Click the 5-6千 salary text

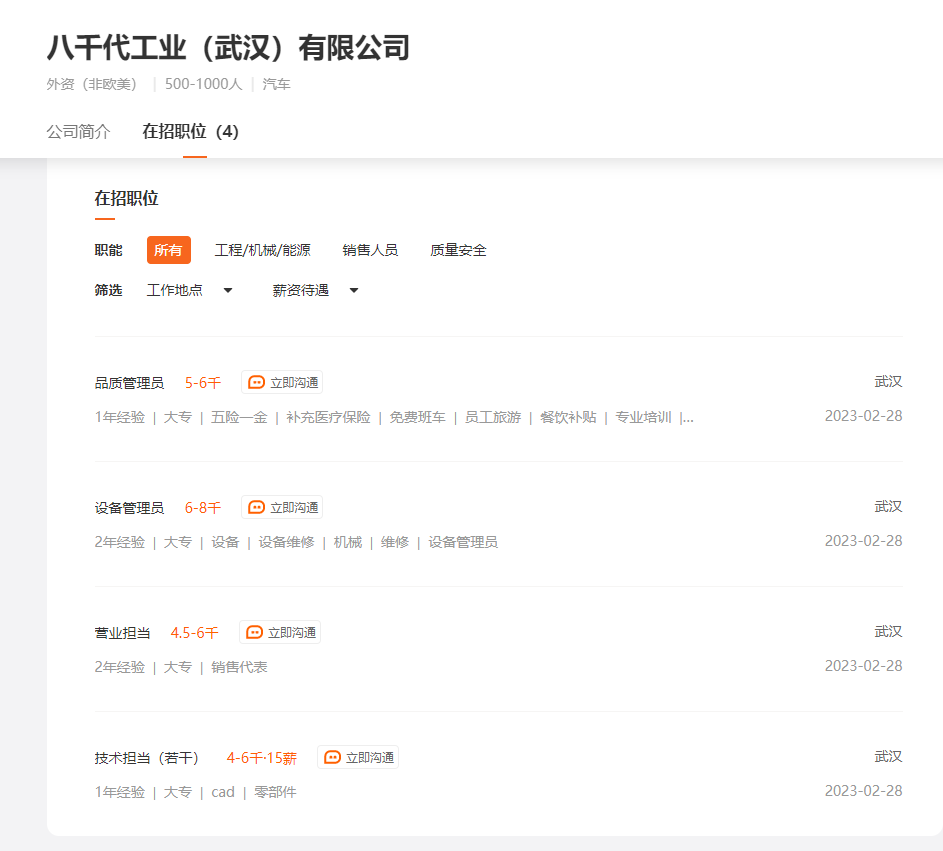203,383
